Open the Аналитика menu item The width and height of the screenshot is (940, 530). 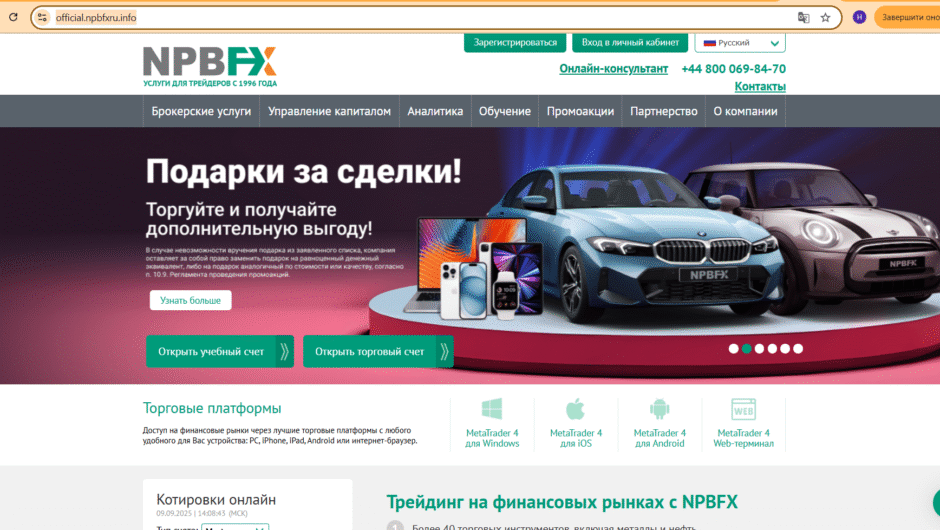coord(435,111)
